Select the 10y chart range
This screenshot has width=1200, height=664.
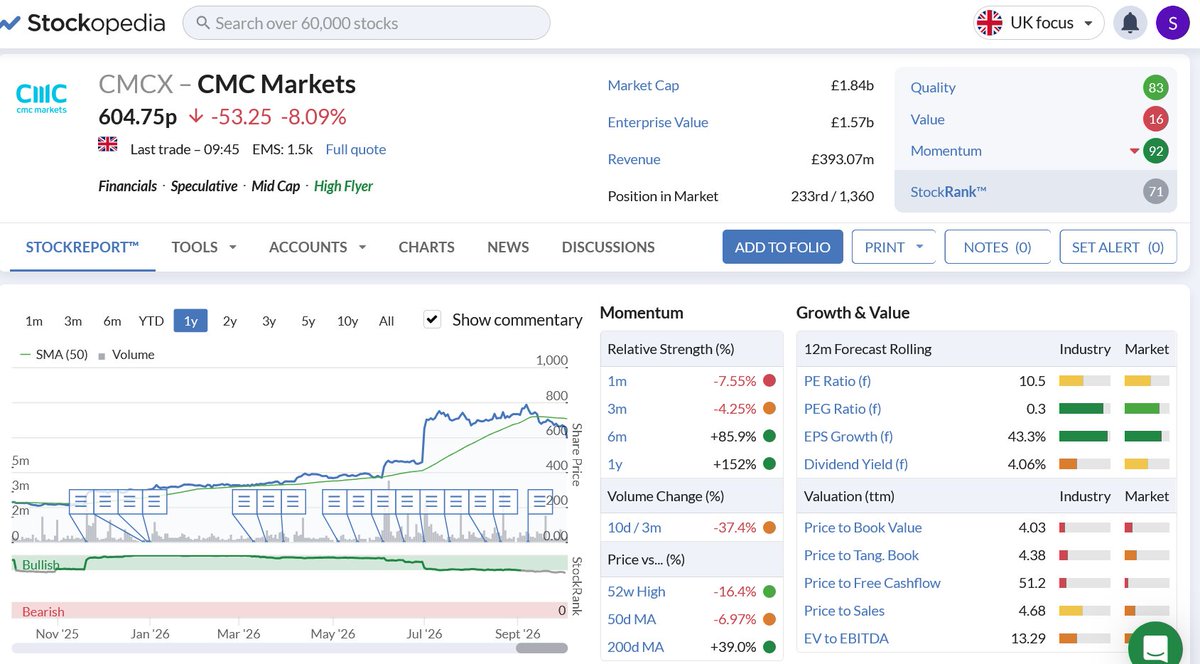pos(347,321)
